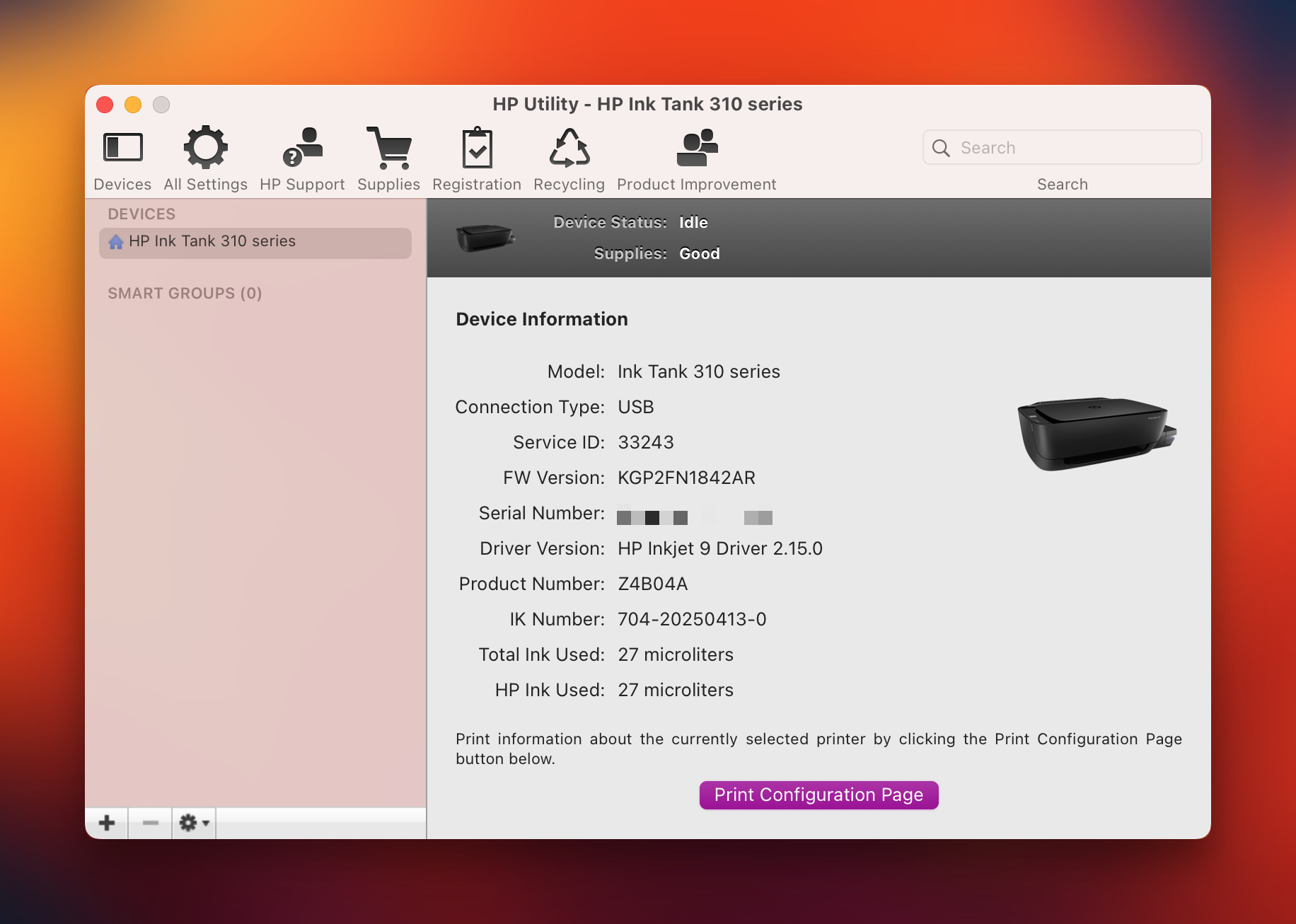This screenshot has width=1296, height=924.
Task: Click Product Number value Z4B04A
Action: pos(652,584)
